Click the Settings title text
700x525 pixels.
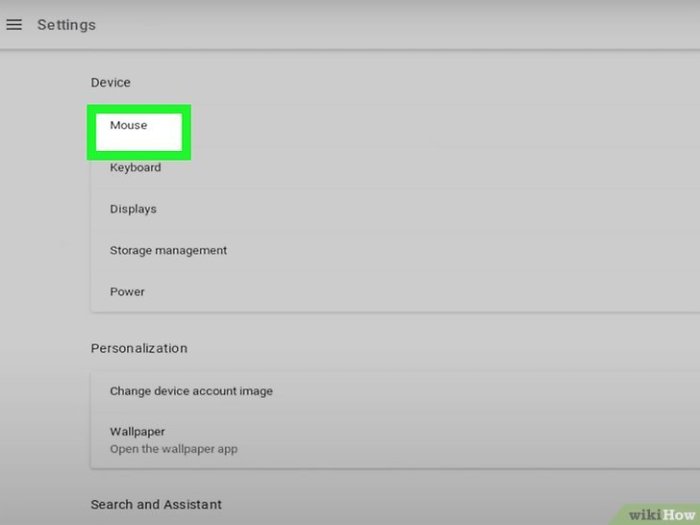(x=67, y=25)
